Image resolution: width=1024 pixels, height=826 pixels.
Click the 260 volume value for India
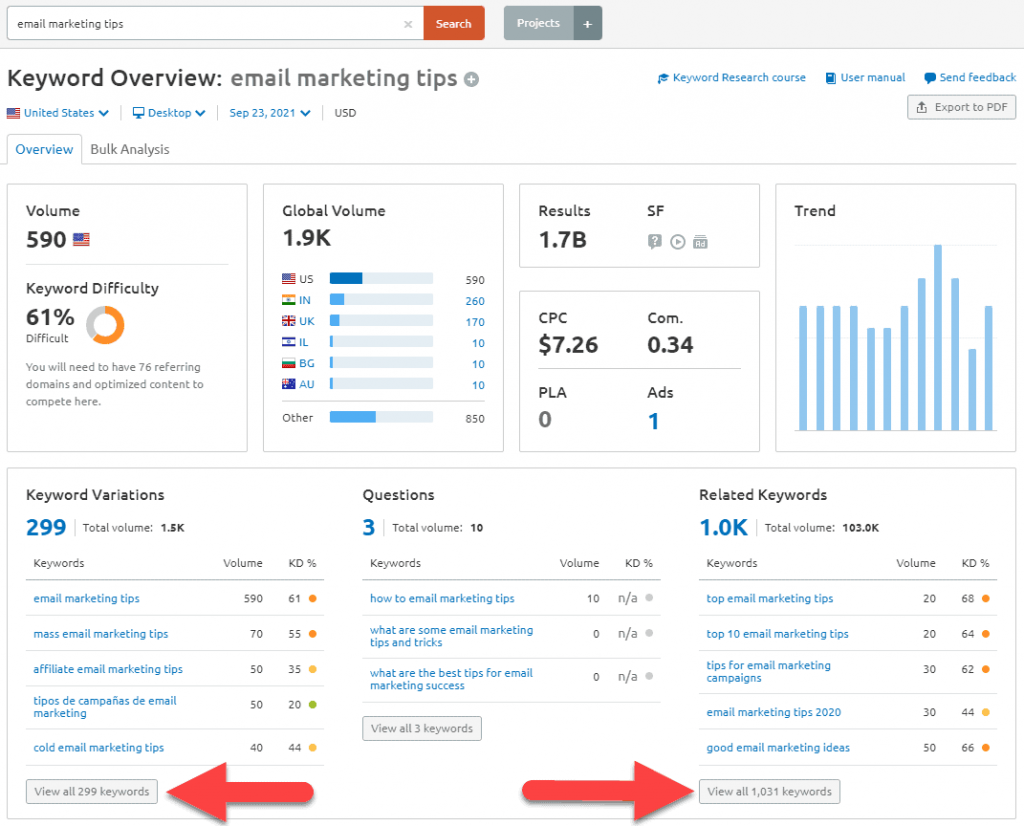tap(475, 301)
